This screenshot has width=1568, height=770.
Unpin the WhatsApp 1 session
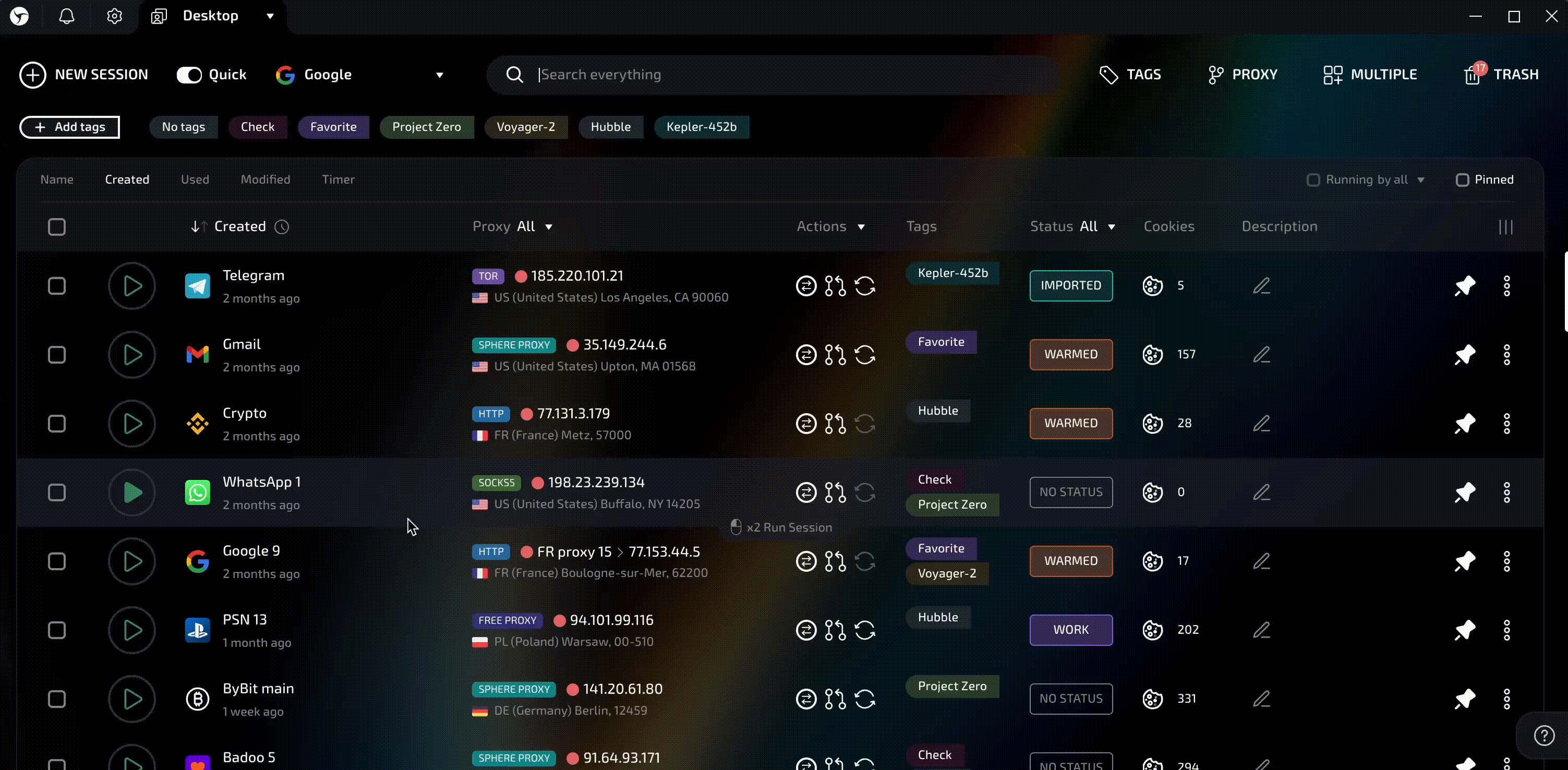click(x=1465, y=492)
